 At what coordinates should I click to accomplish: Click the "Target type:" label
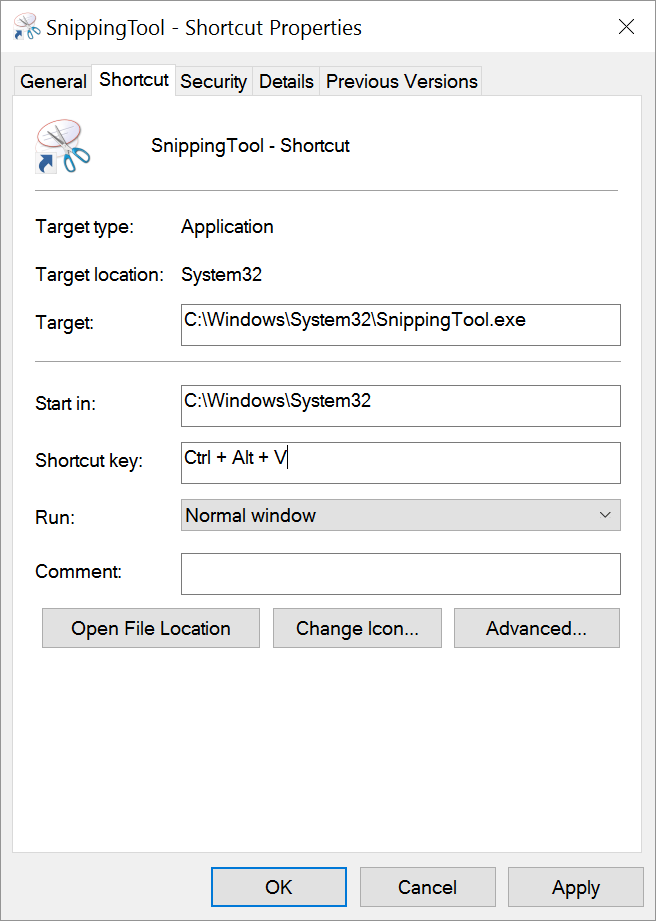85,227
